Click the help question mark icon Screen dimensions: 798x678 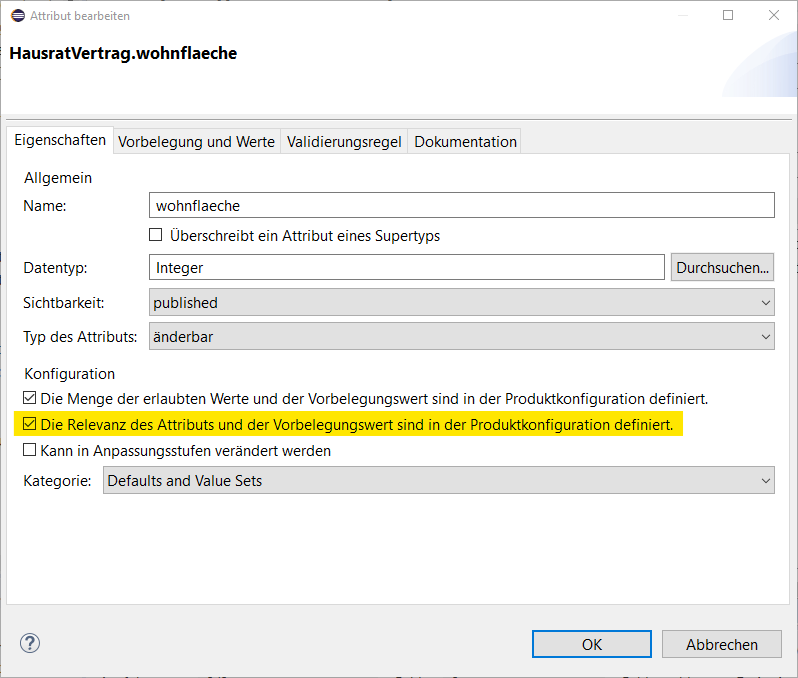[30, 643]
